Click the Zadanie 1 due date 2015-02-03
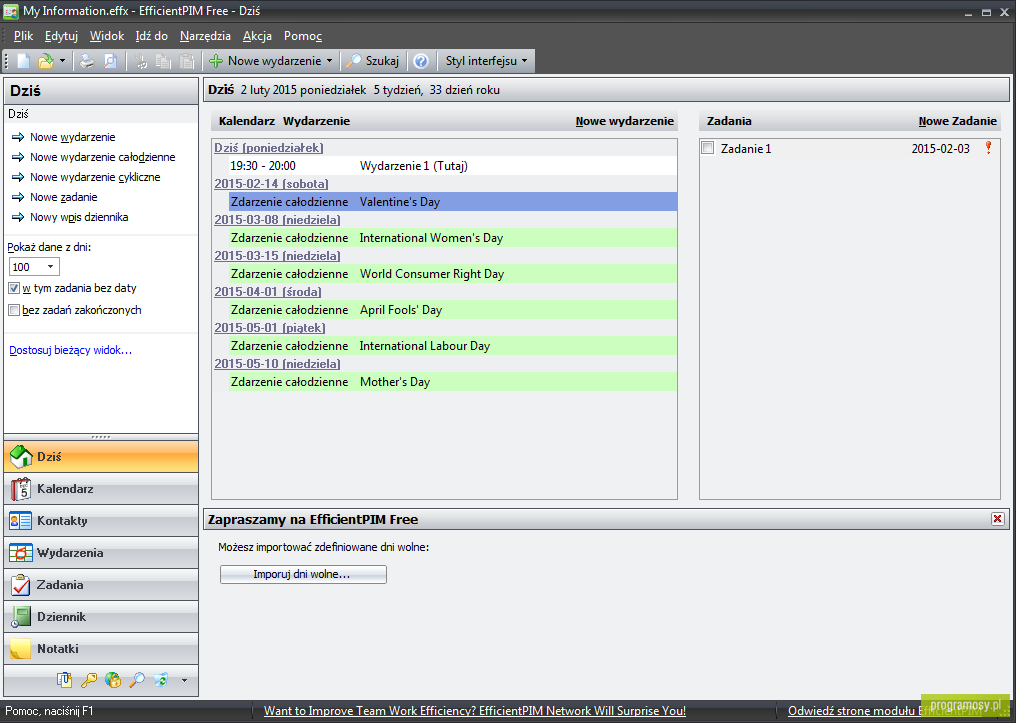 [x=940, y=148]
